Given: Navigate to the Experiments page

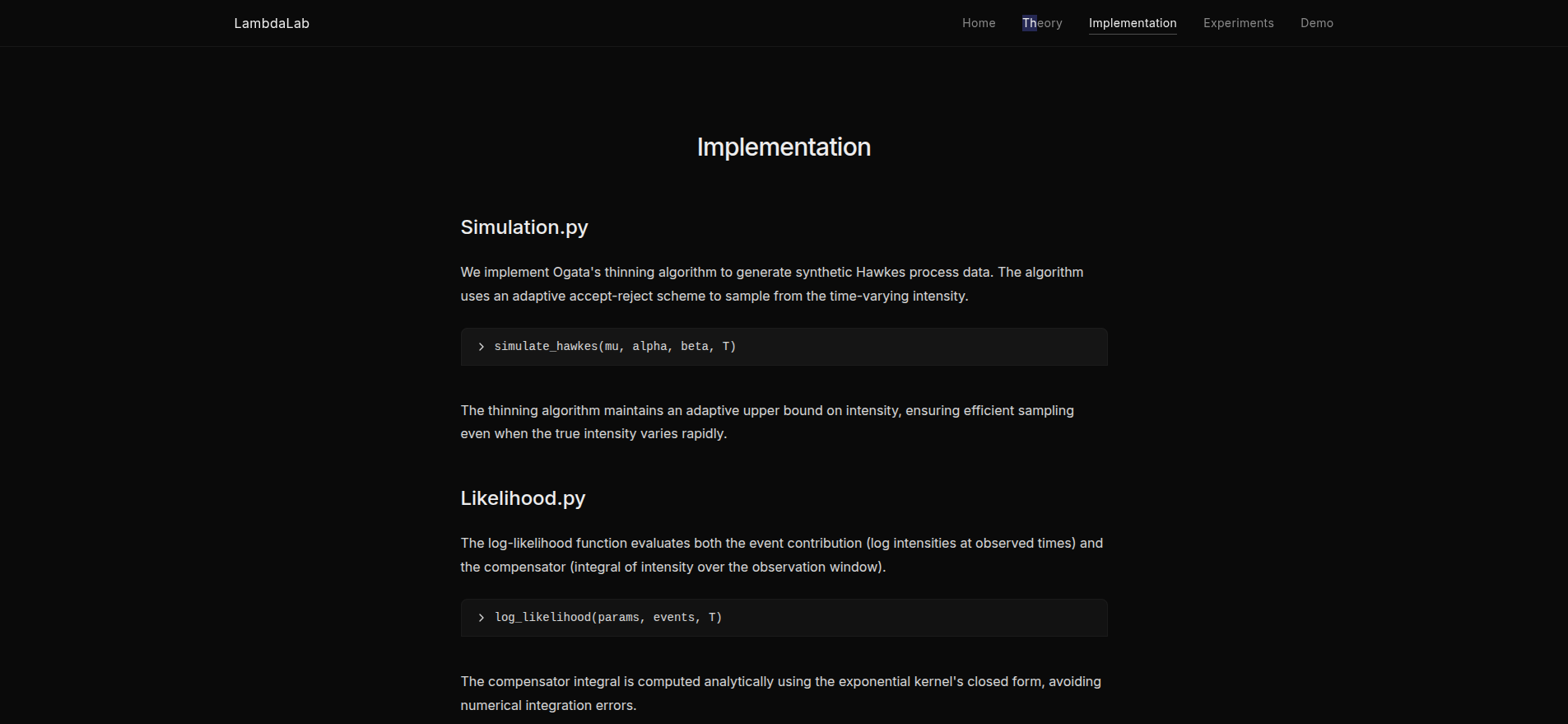Looking at the screenshot, I should pos(1238,23).
